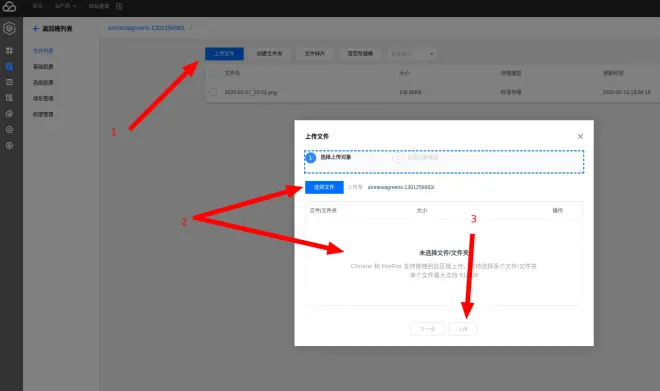Open 域名管理 in the left menu
This screenshot has width=660, height=391.
(x=43, y=98)
